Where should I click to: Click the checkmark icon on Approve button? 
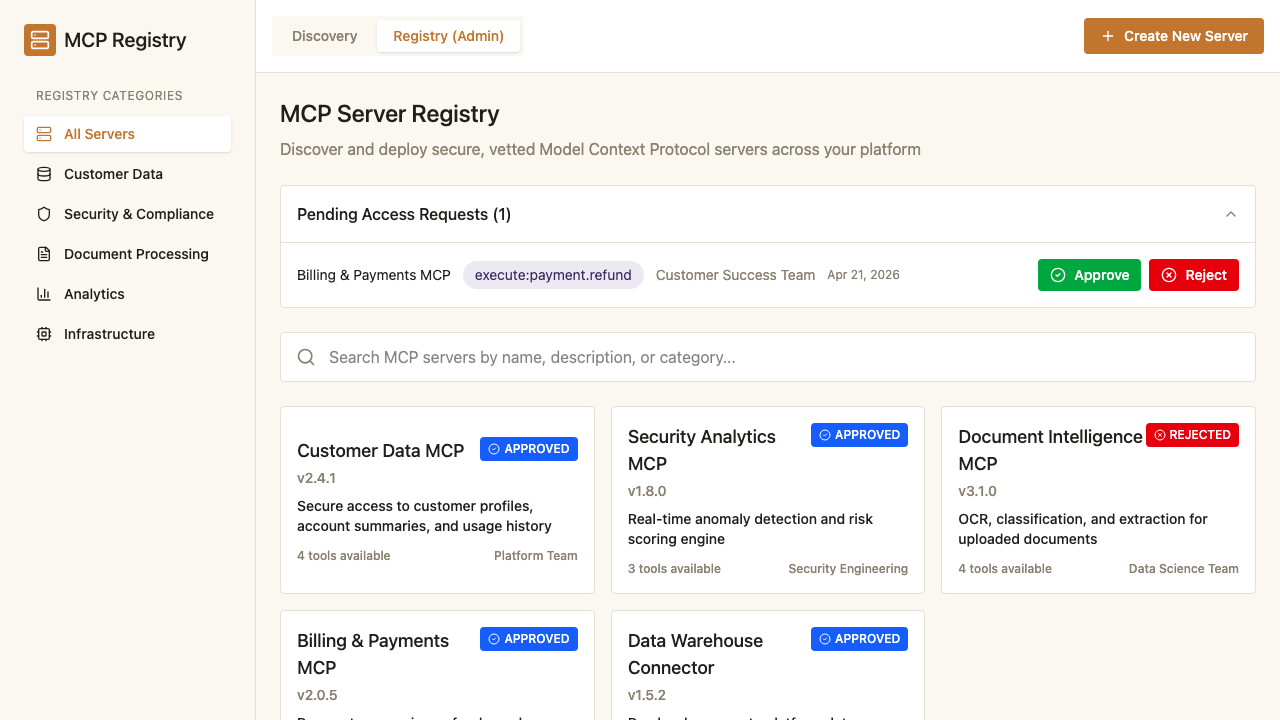1058,275
